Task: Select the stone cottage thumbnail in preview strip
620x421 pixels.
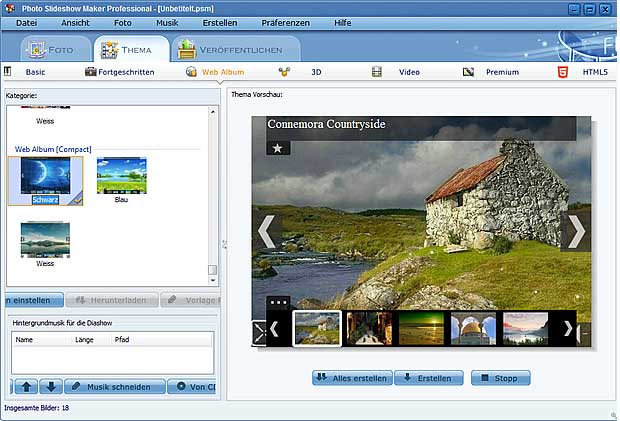Action: coord(317,328)
